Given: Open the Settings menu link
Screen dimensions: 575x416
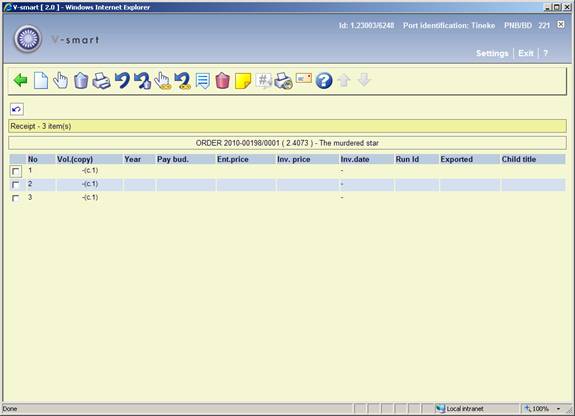Looking at the screenshot, I should tap(492, 53).
